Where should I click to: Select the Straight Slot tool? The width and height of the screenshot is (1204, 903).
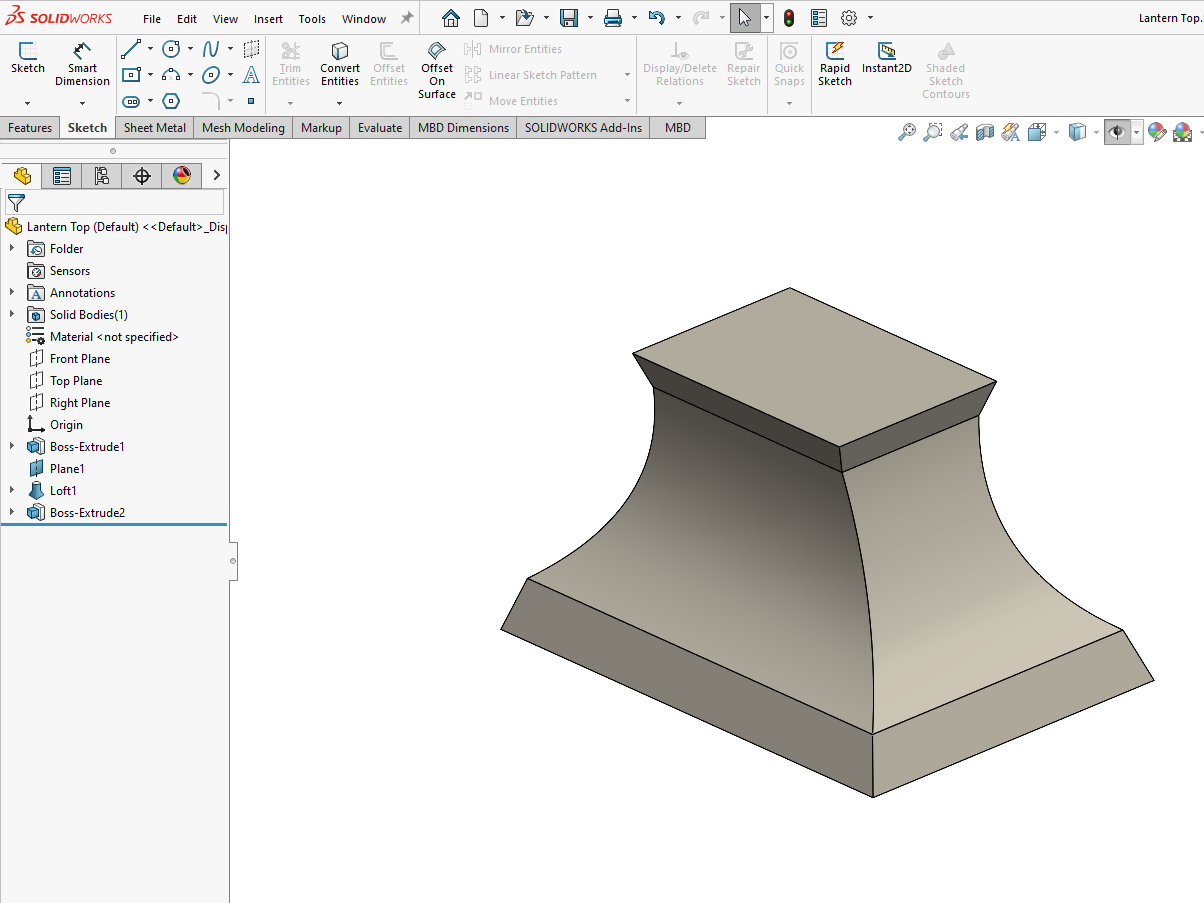pyautogui.click(x=131, y=101)
